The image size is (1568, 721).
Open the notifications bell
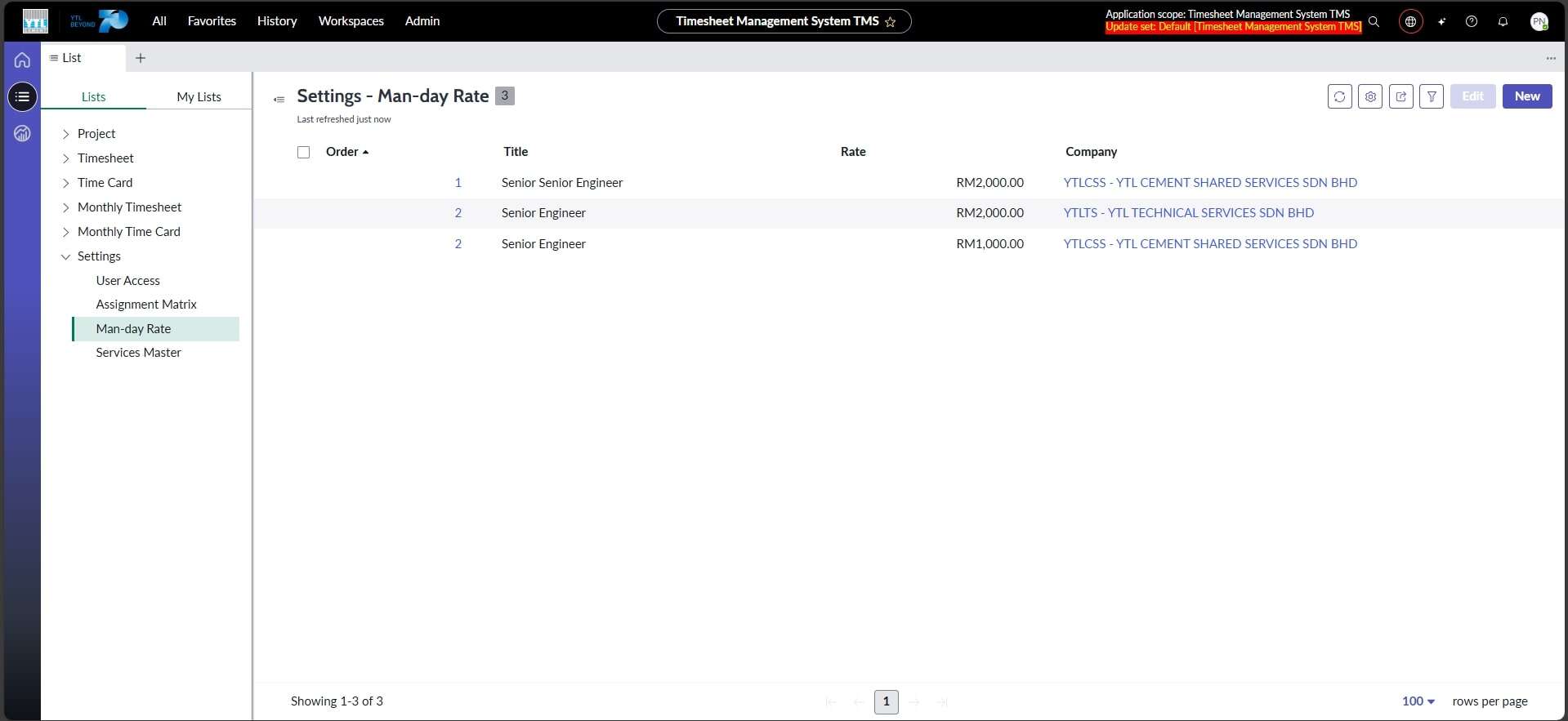coord(1503,21)
